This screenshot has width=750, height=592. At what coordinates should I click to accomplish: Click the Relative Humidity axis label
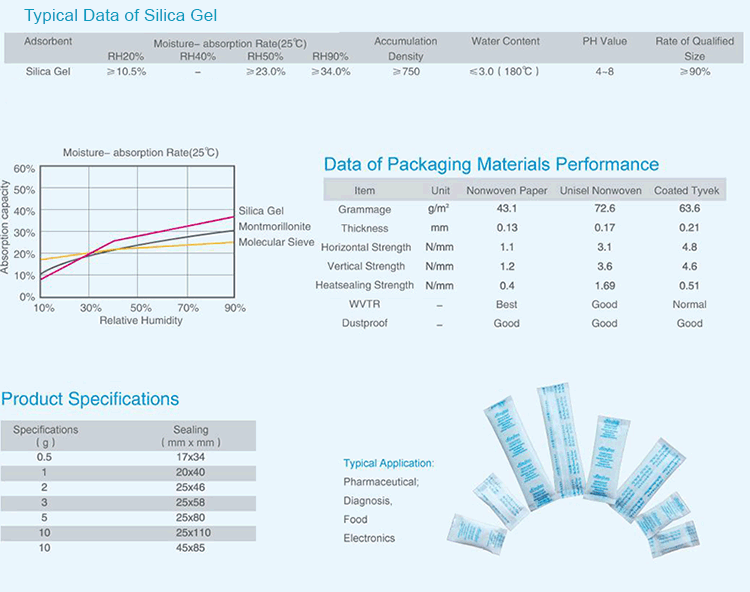[141, 321]
